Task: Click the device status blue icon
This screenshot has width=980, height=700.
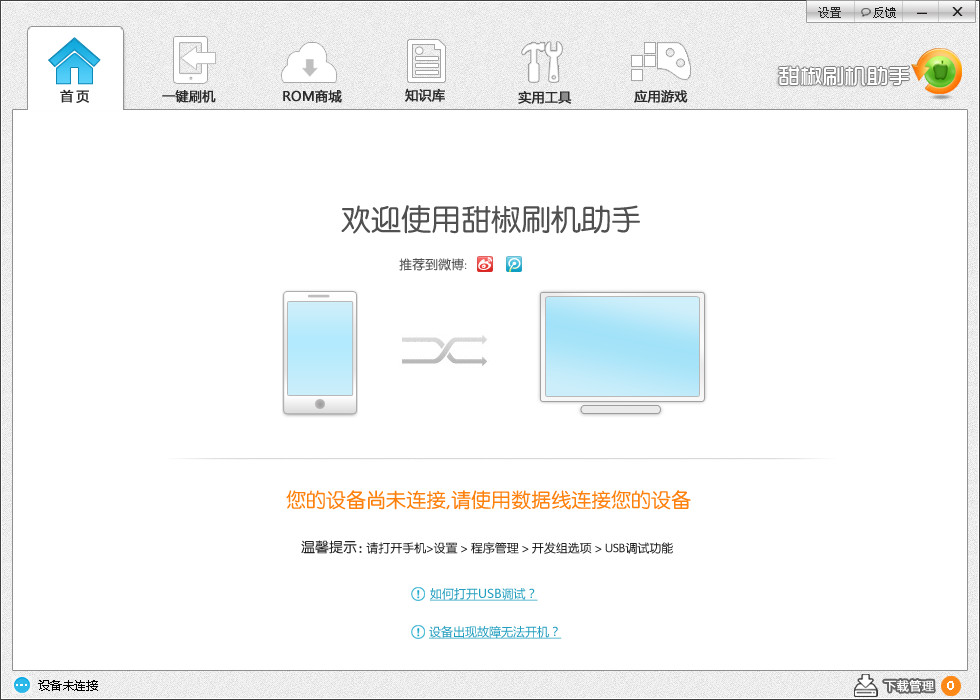Action: tap(22, 685)
